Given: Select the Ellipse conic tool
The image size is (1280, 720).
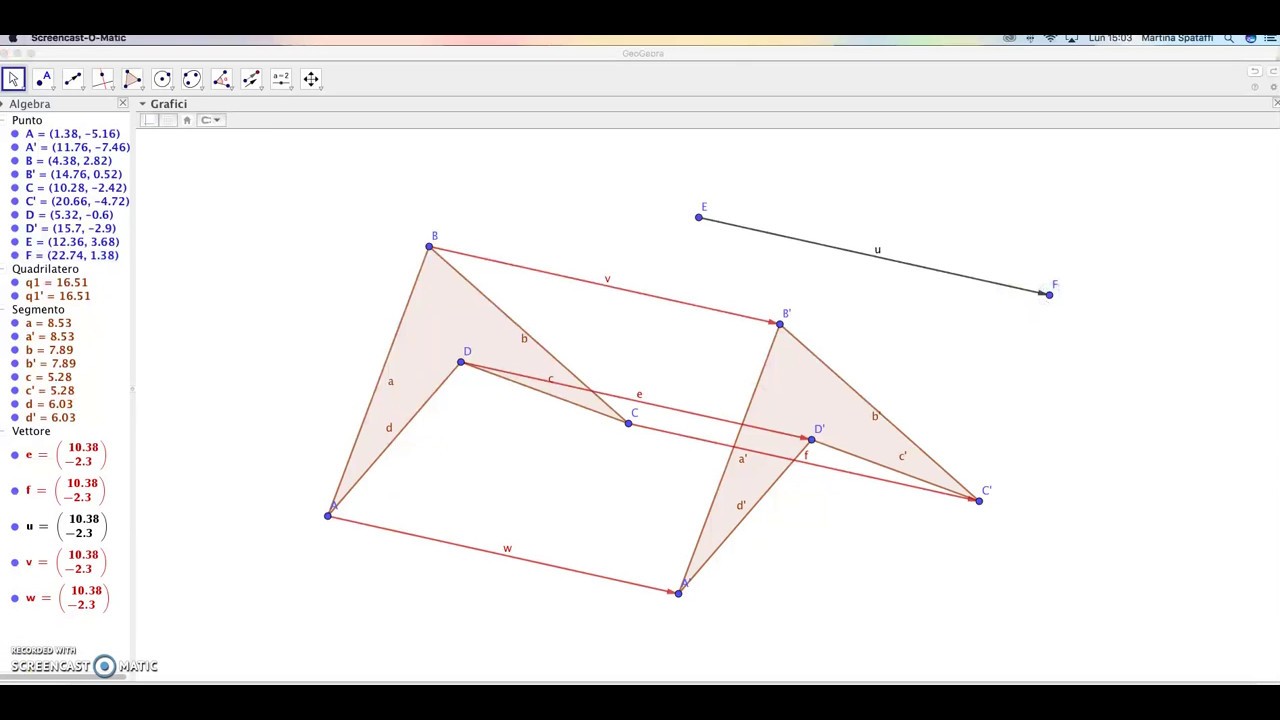Looking at the screenshot, I should tap(192, 79).
